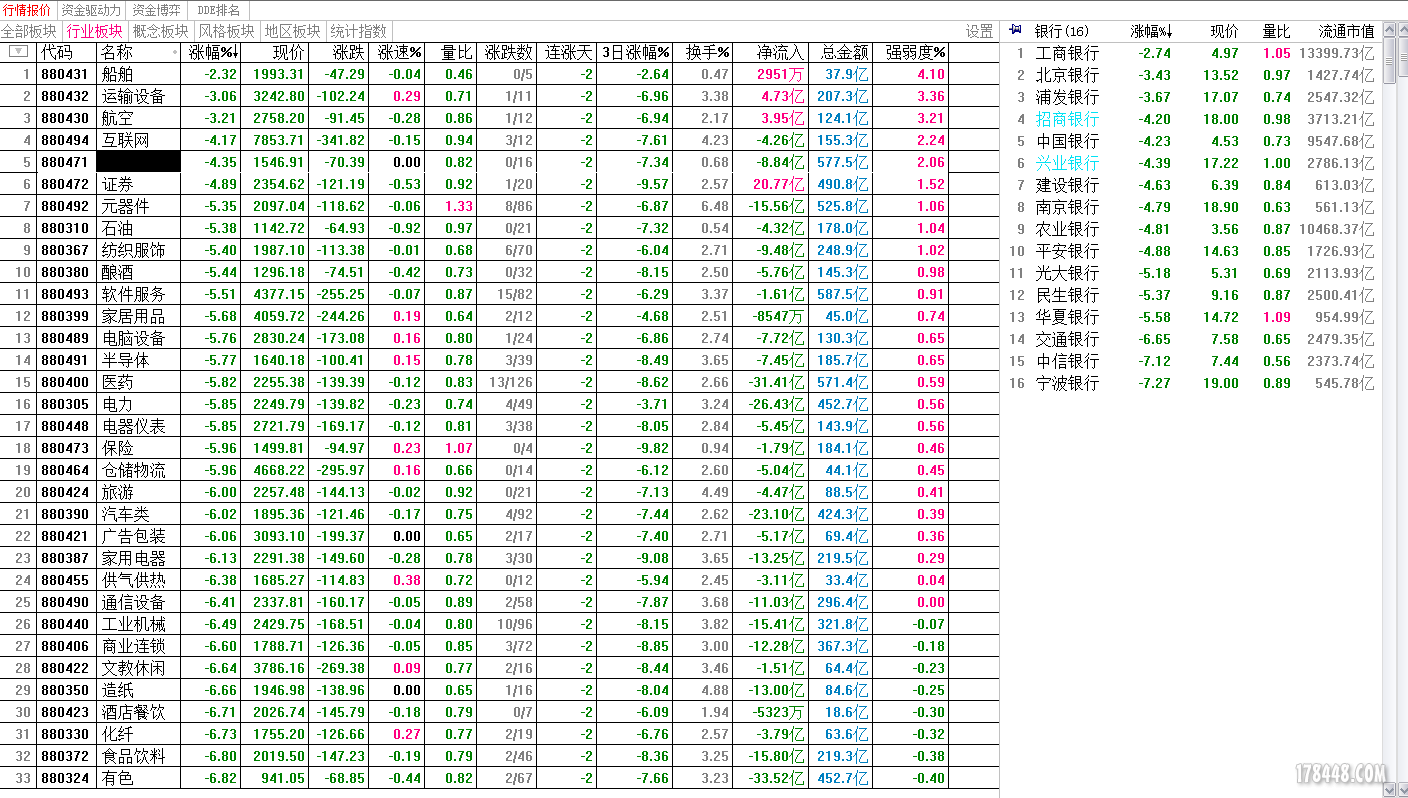This screenshot has width=1408, height=798.
Task: Click the 4.10 strength value of 船舶
Action: coord(930,74)
